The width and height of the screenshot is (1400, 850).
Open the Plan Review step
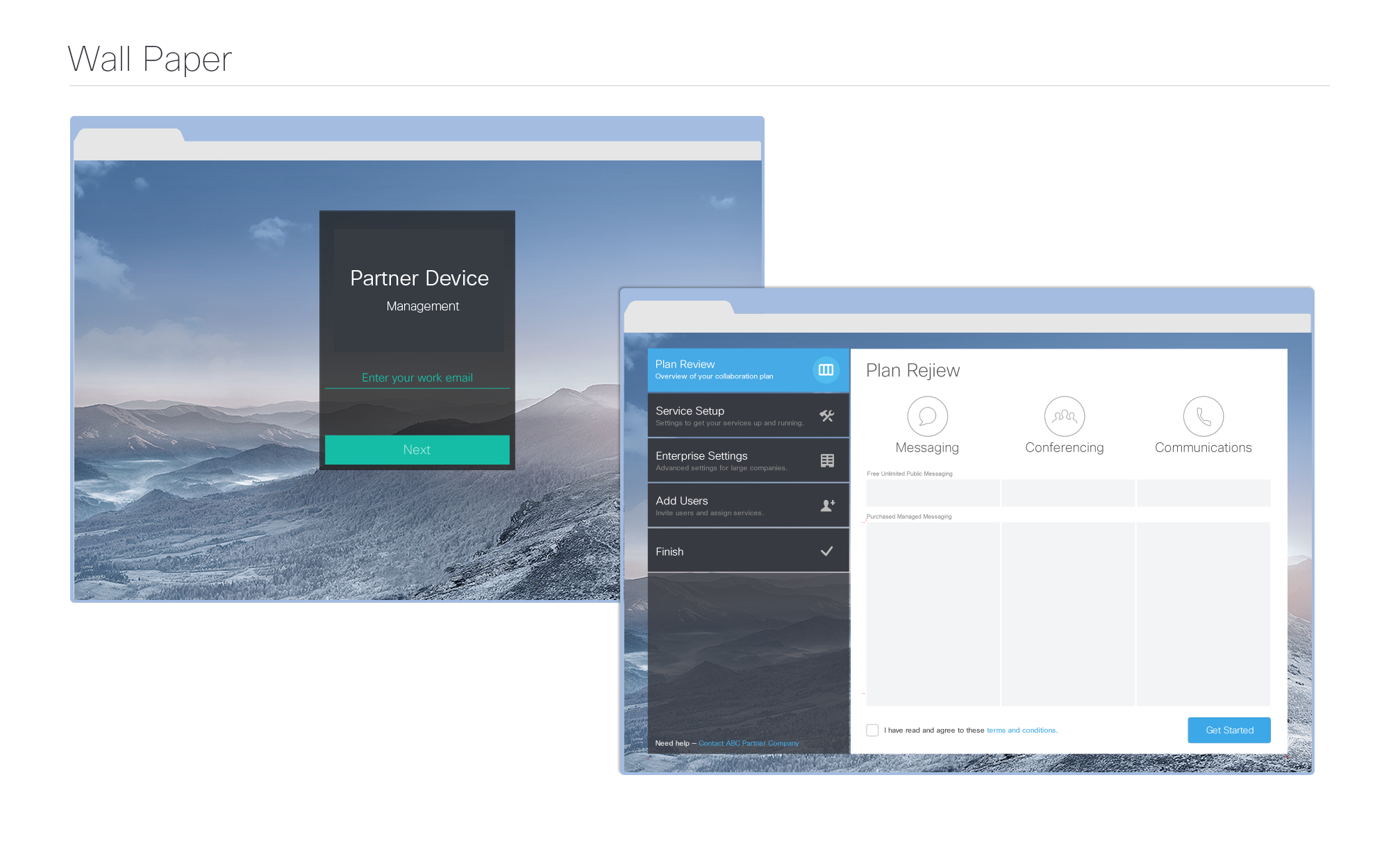coord(722,370)
